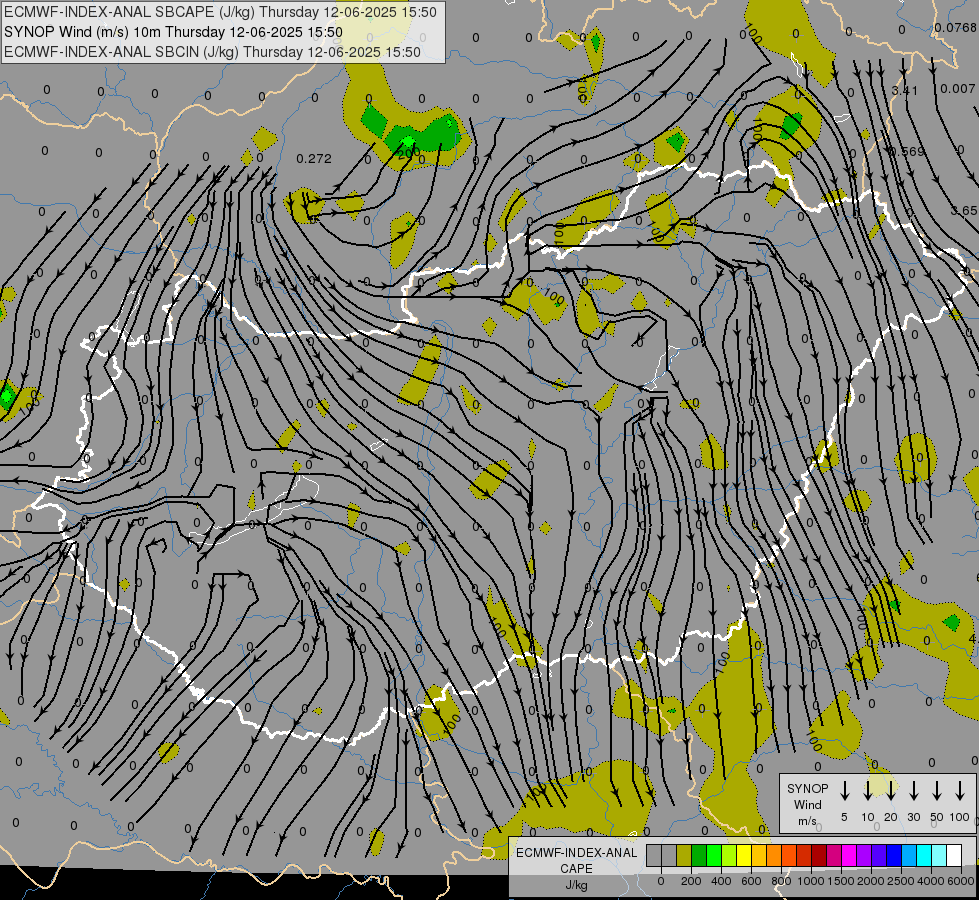Pick the orange swatch left of 800 tick
This screenshot has height=900, width=979.
coord(774,855)
